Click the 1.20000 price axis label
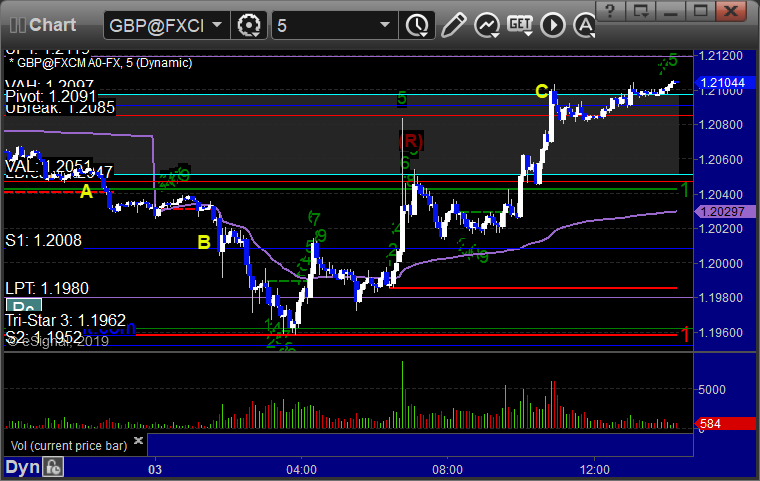 pos(721,264)
